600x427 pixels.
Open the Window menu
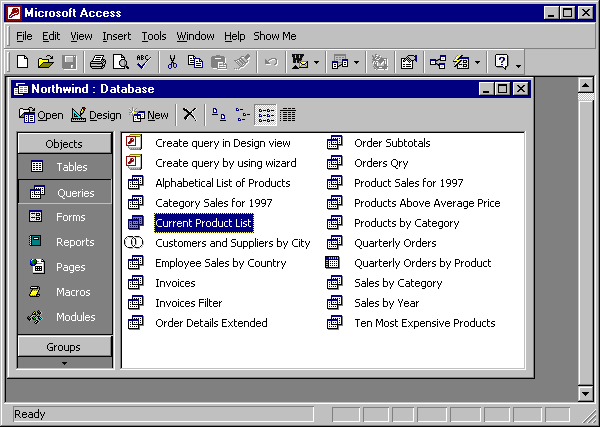(195, 36)
